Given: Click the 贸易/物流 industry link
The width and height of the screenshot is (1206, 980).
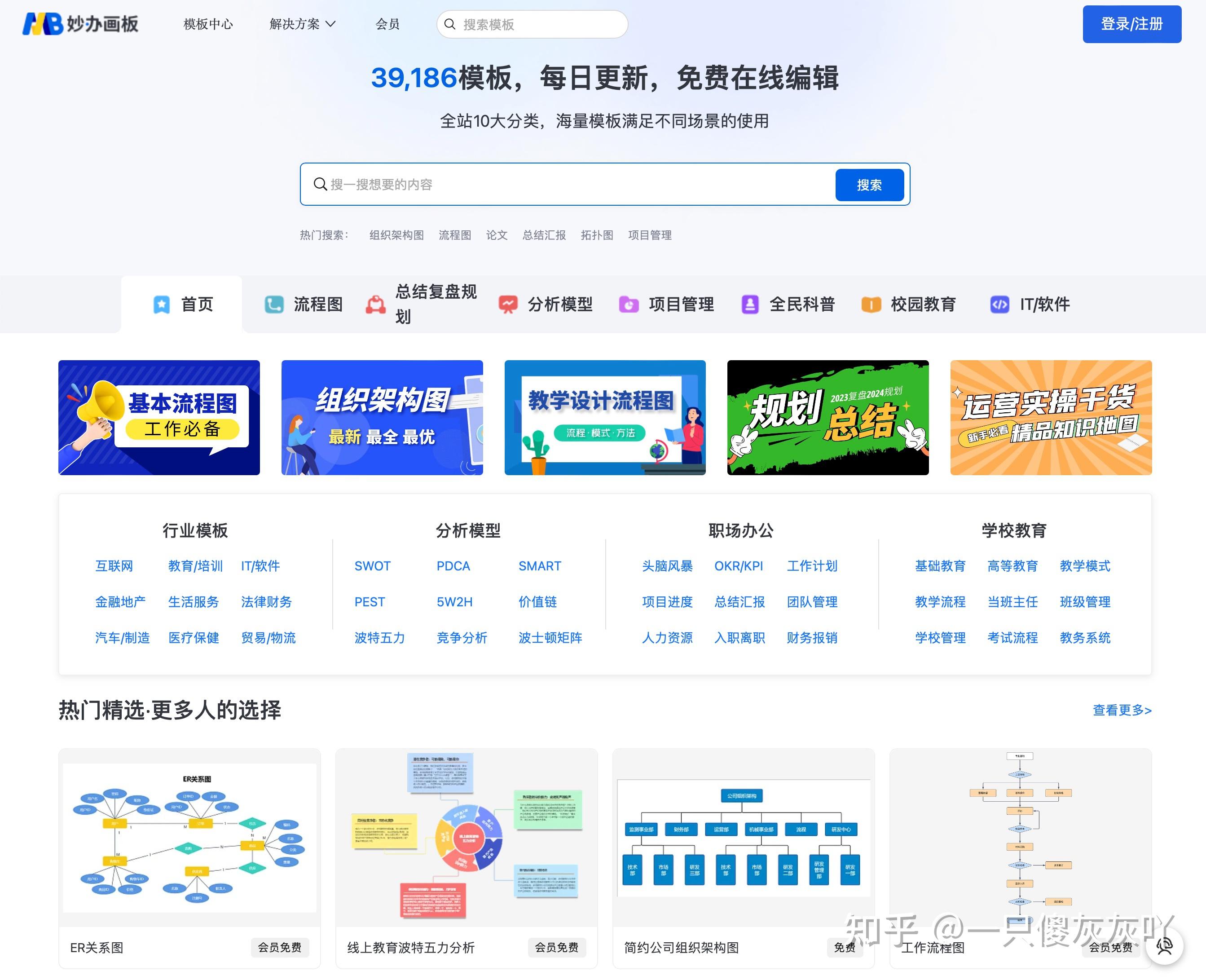Looking at the screenshot, I should (268, 638).
